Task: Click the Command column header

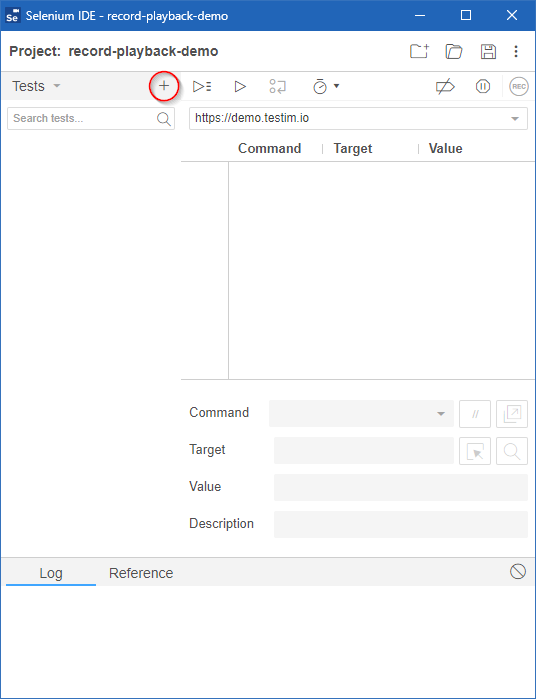Action: pos(269,148)
